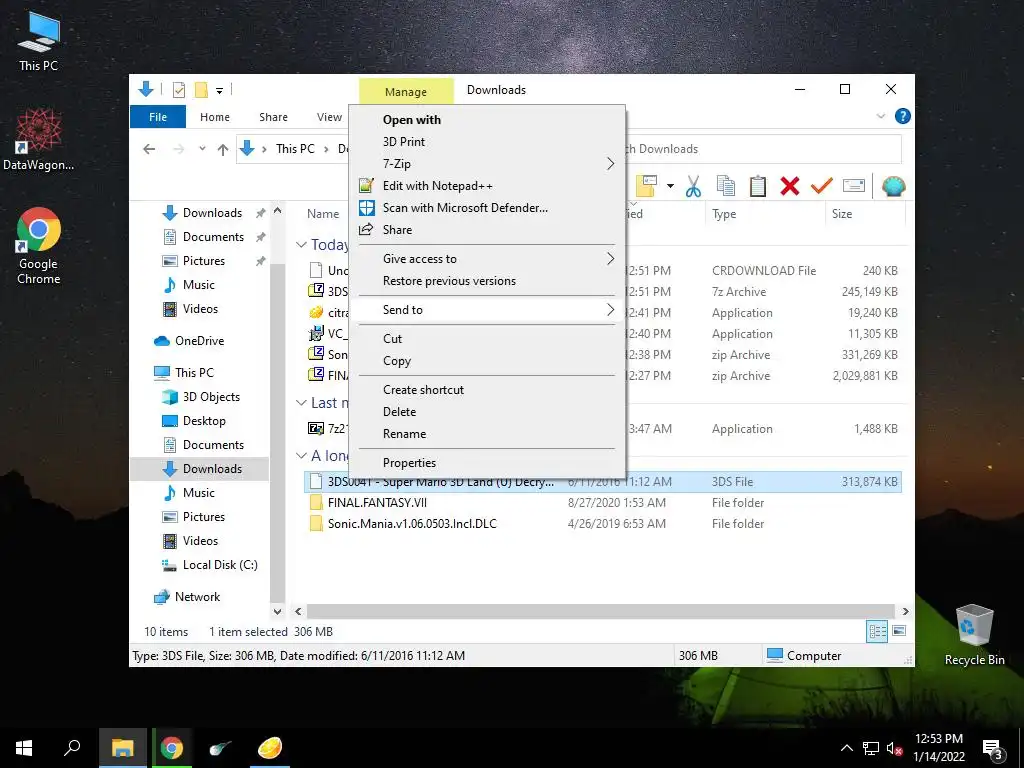Select Edit with Notepad++
The image size is (1024, 768).
pyautogui.click(x=438, y=186)
